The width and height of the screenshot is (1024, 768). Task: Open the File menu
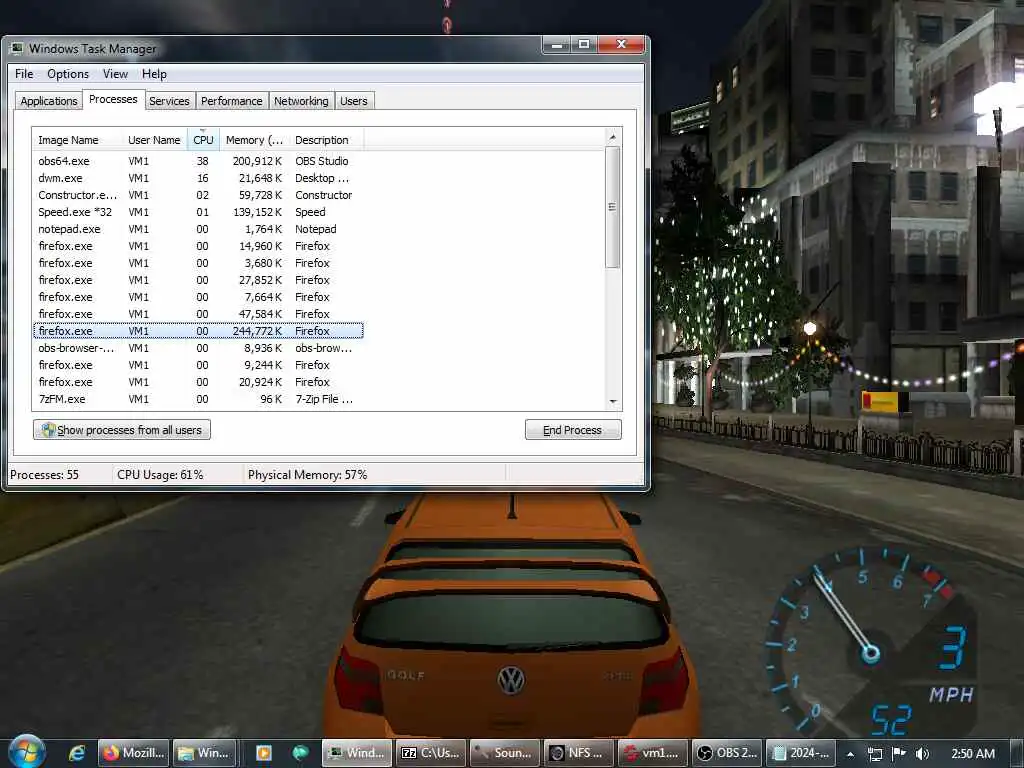[x=24, y=74]
